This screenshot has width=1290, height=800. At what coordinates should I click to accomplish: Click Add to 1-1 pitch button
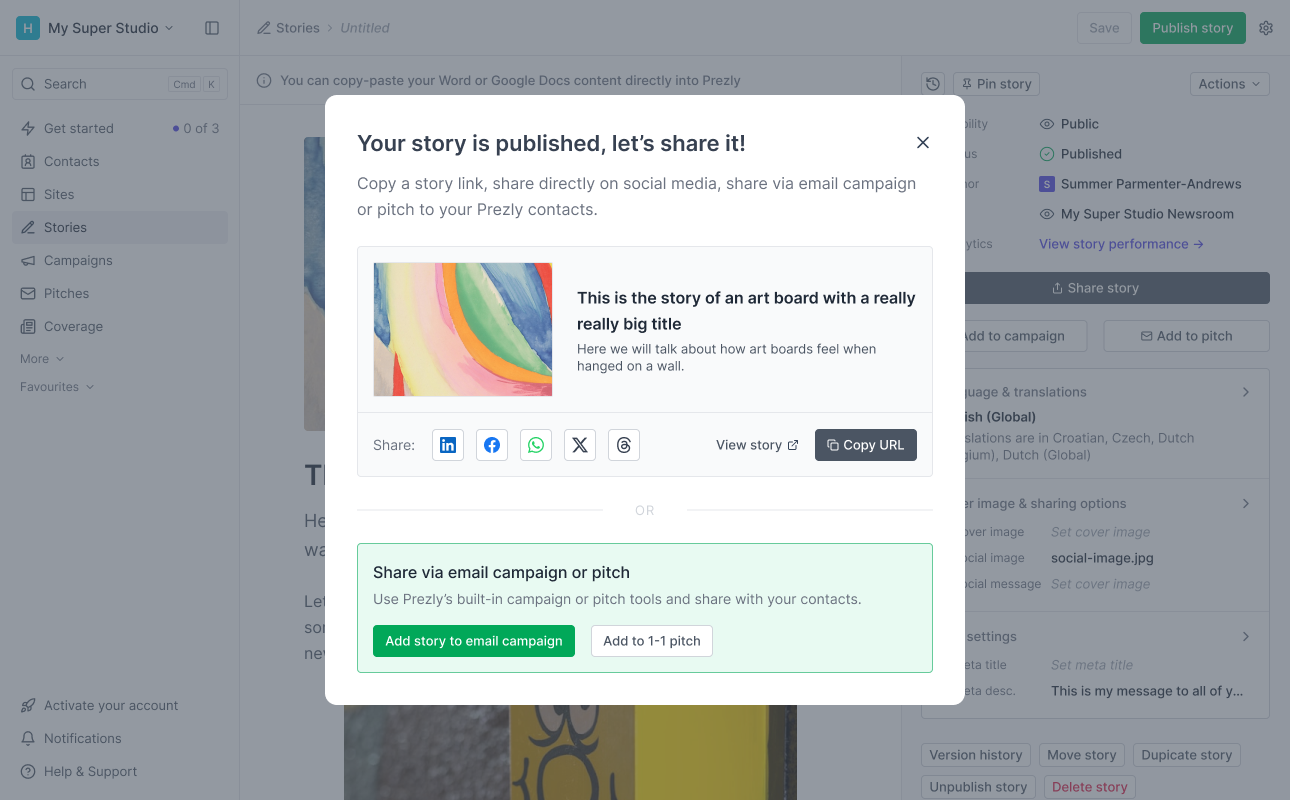(652, 641)
